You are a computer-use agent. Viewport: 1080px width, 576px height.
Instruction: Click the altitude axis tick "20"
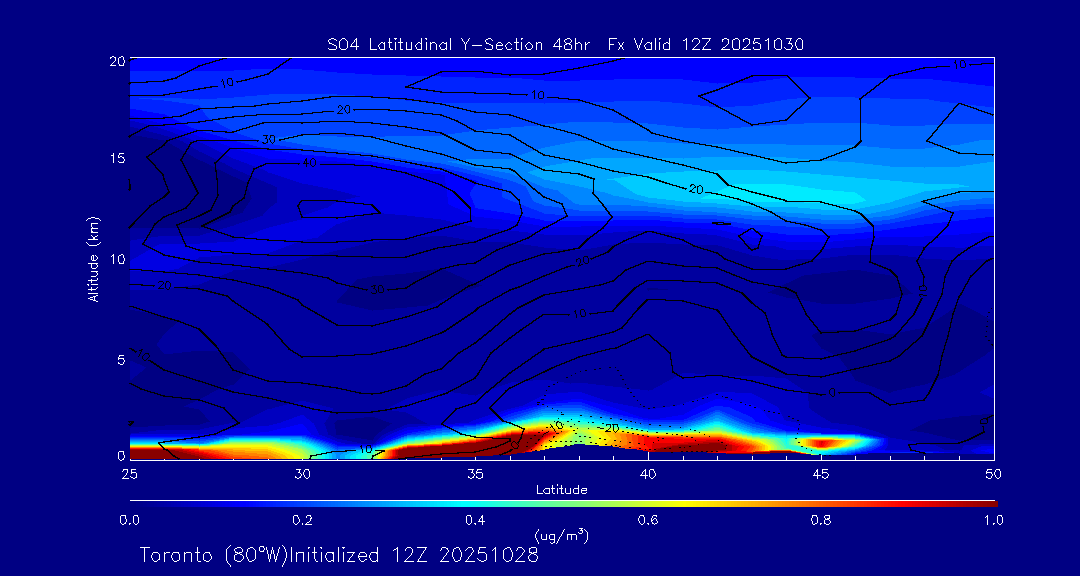(116, 60)
